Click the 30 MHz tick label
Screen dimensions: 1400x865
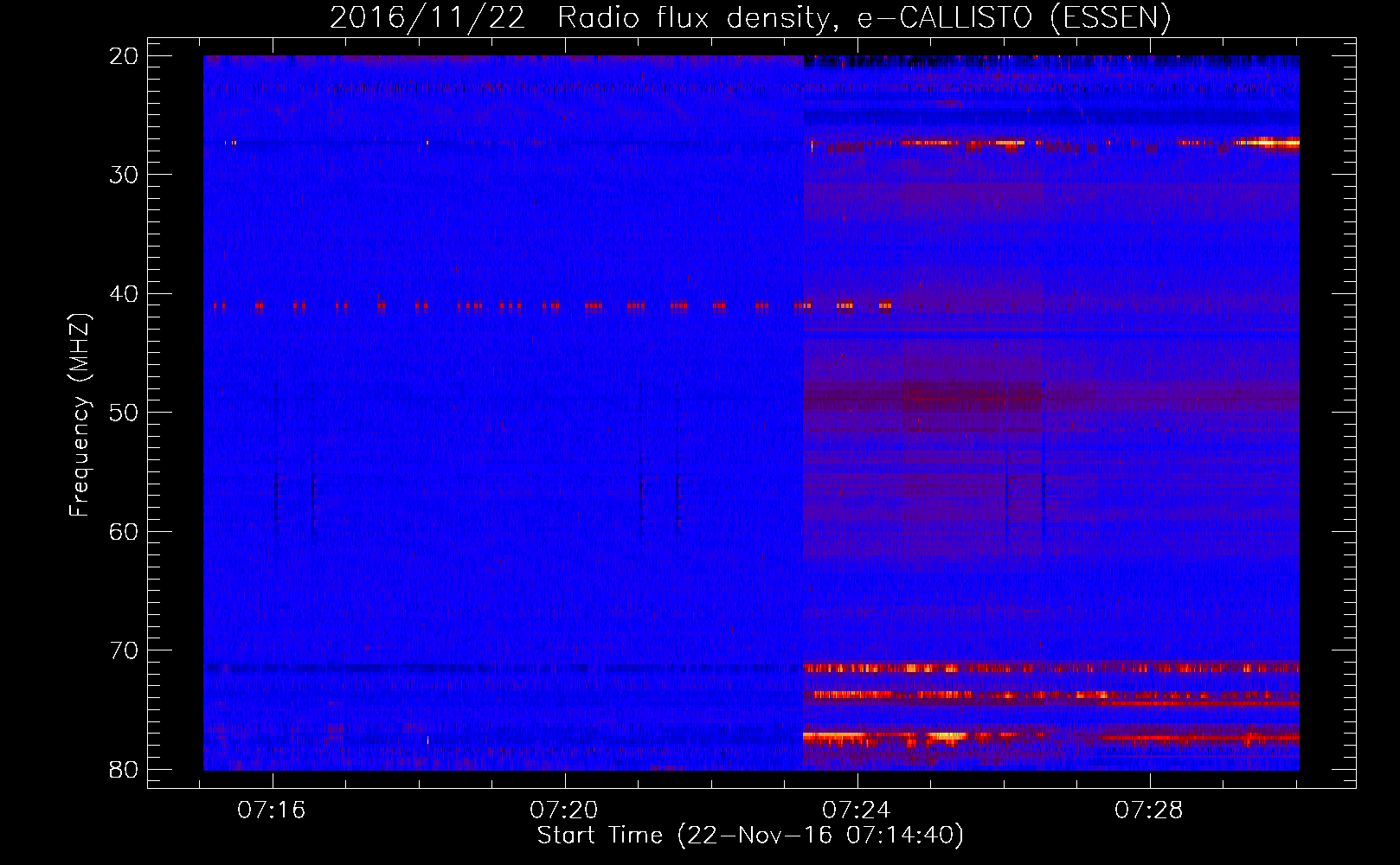tap(125, 175)
